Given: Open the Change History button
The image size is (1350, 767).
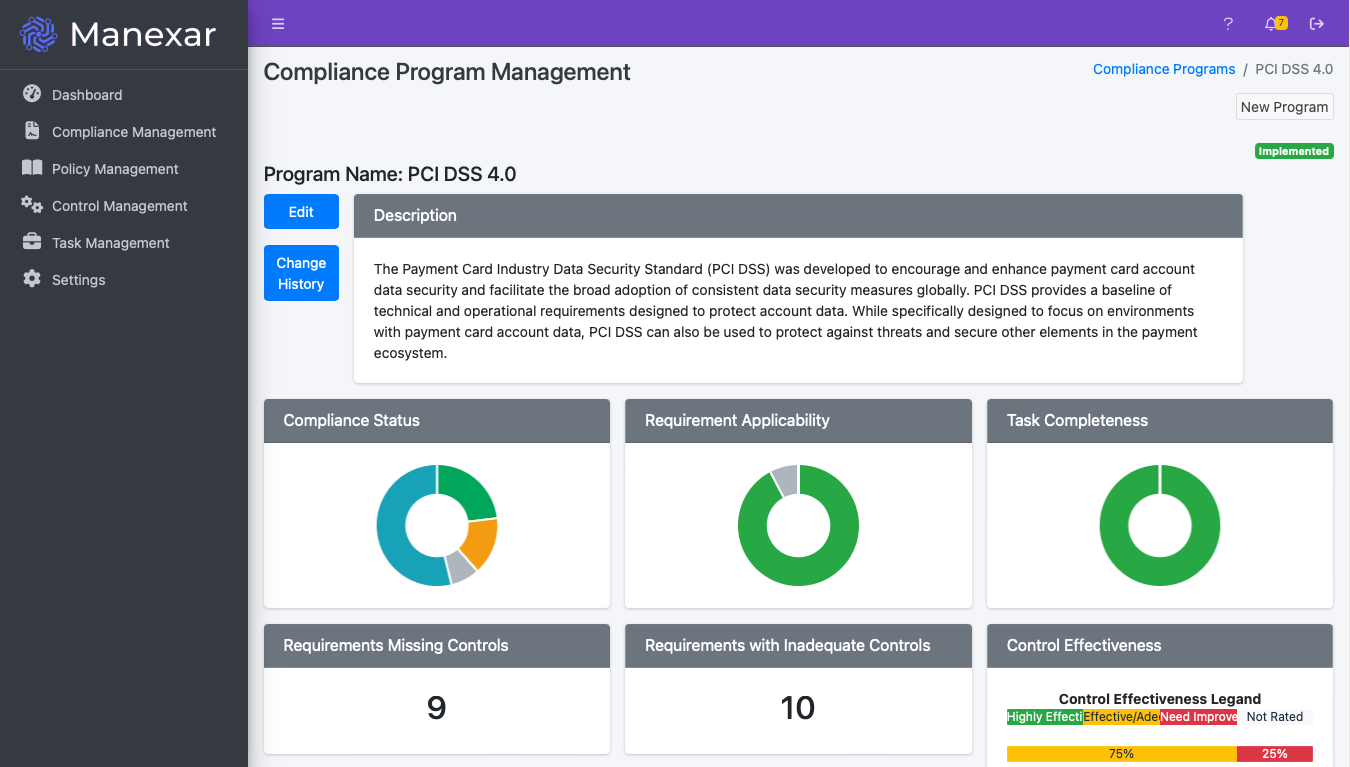Looking at the screenshot, I should tap(301, 273).
